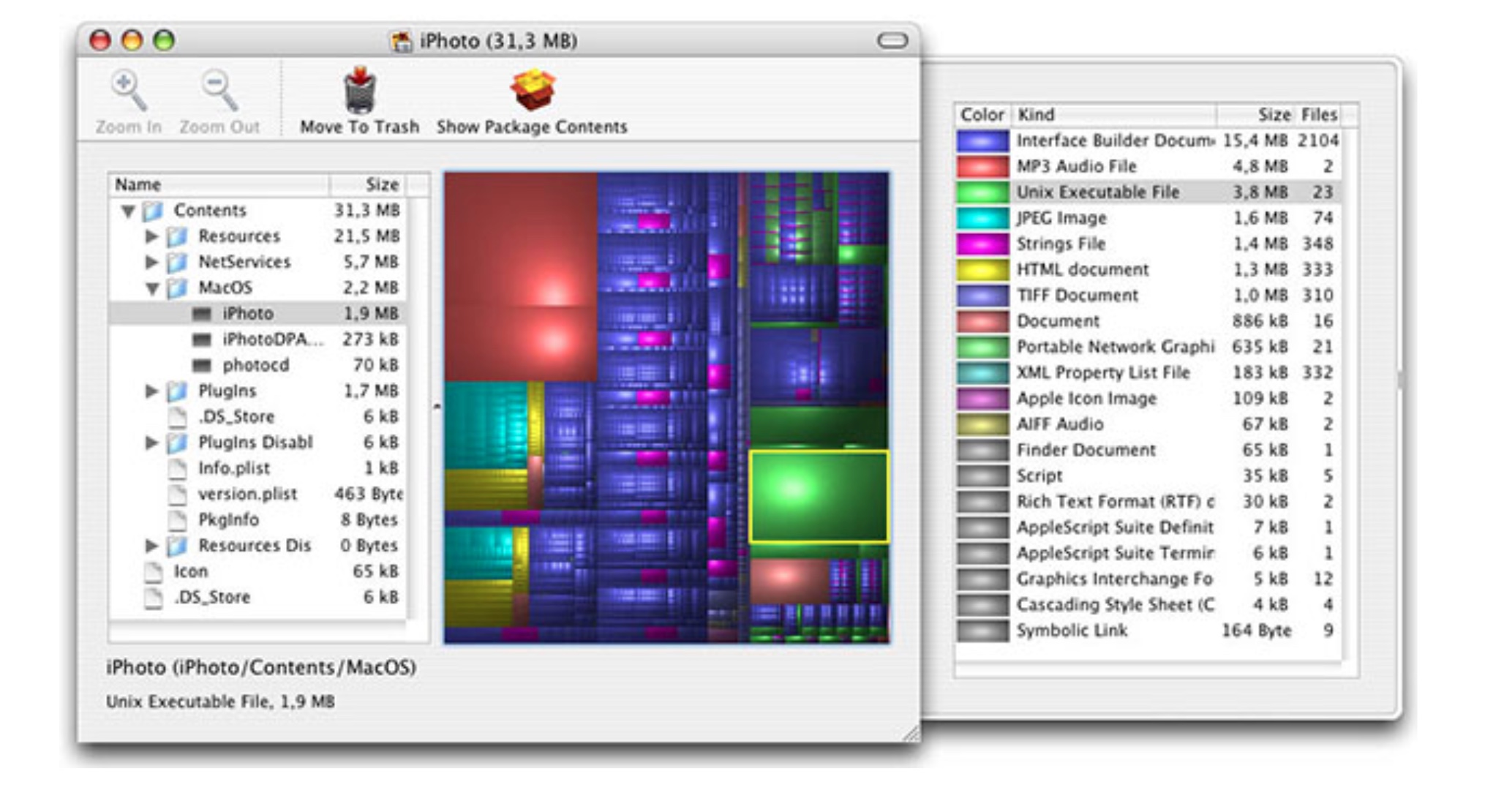Expand the Resources folder triangle

151,236
